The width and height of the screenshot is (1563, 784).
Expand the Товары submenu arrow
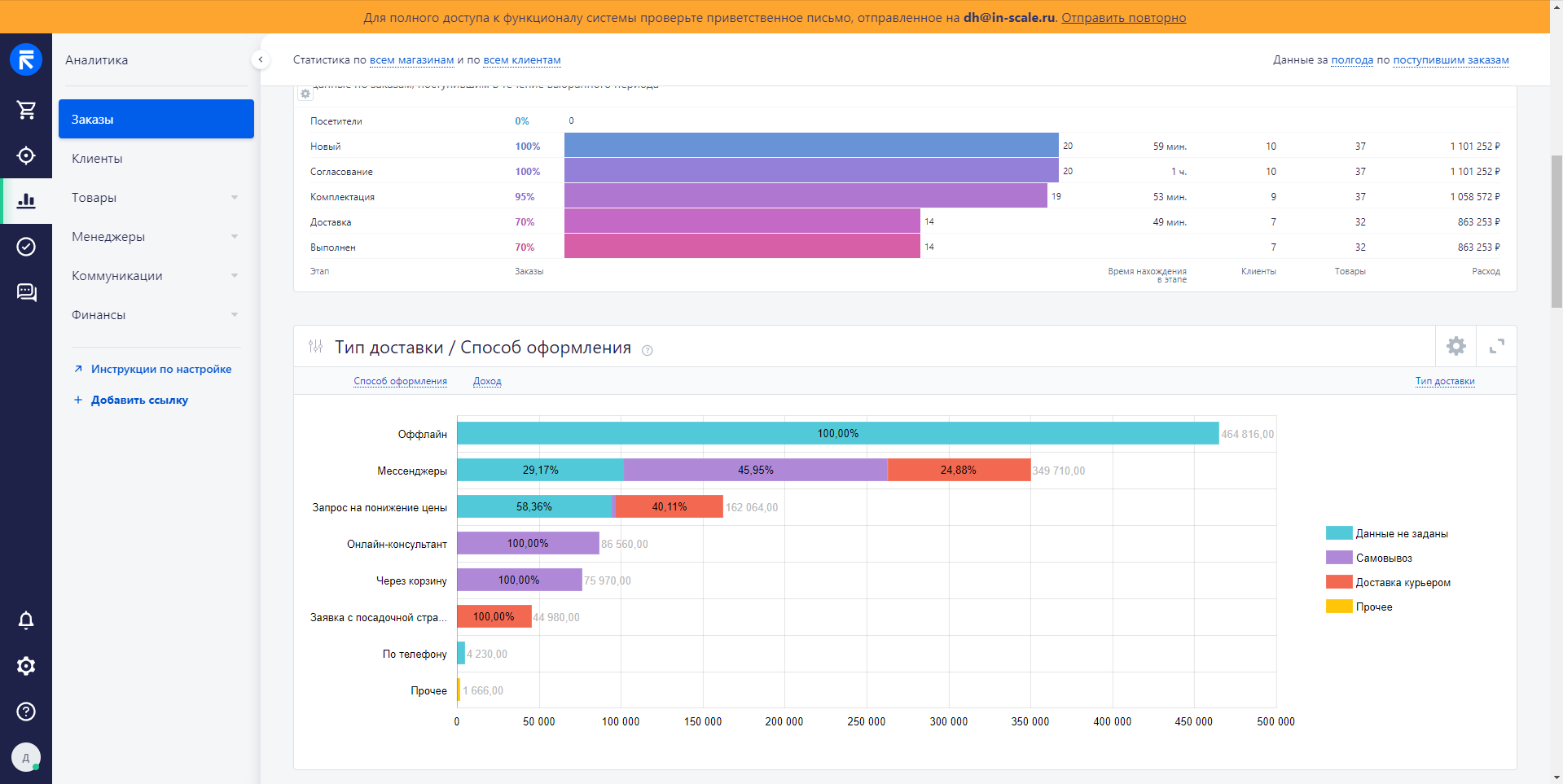coord(235,197)
